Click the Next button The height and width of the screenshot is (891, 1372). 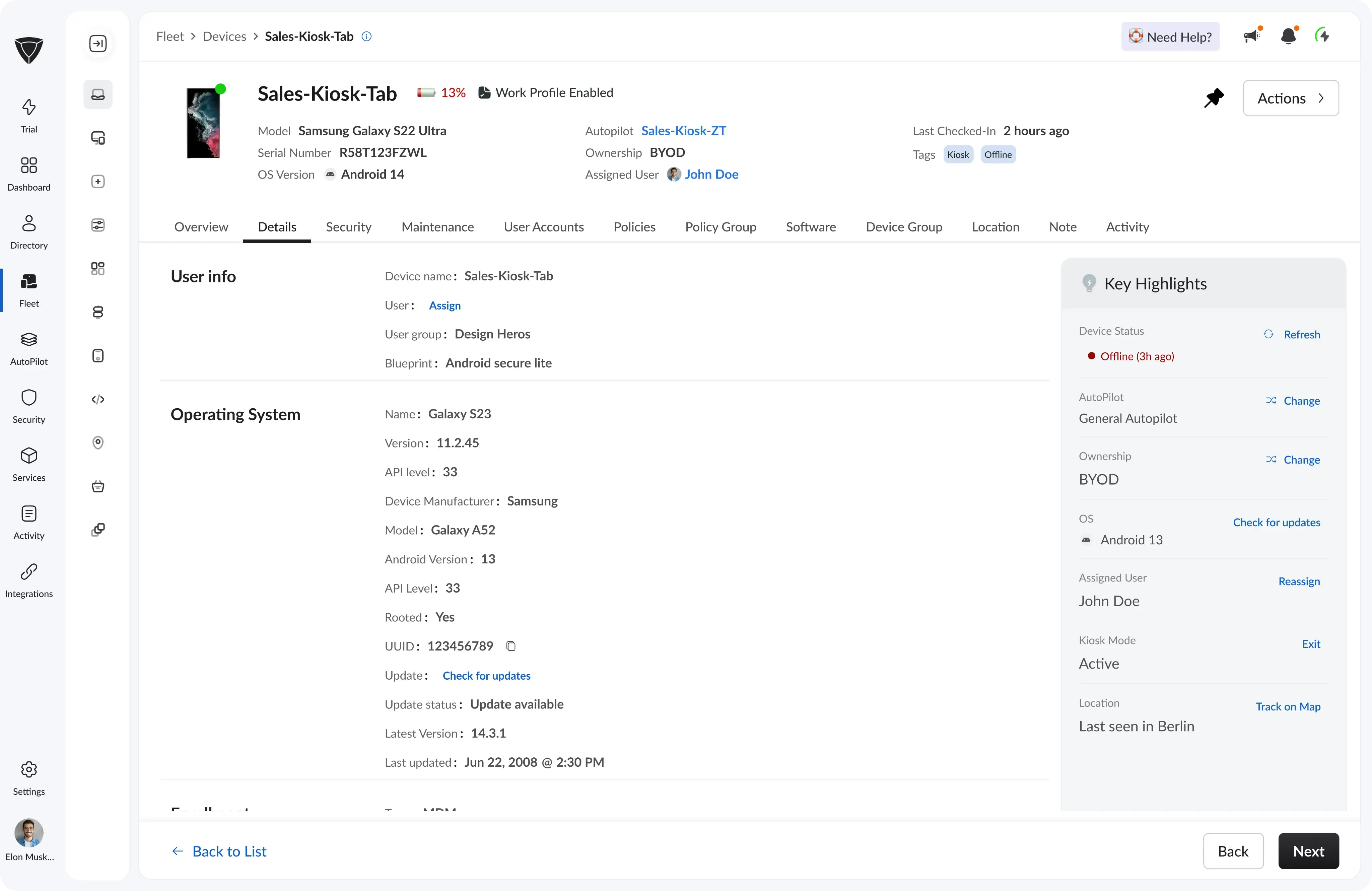click(1308, 851)
